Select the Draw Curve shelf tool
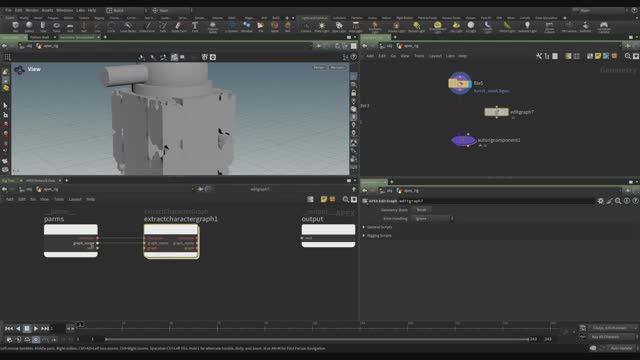The height and width of the screenshot is (360, 640). click(x=178, y=27)
